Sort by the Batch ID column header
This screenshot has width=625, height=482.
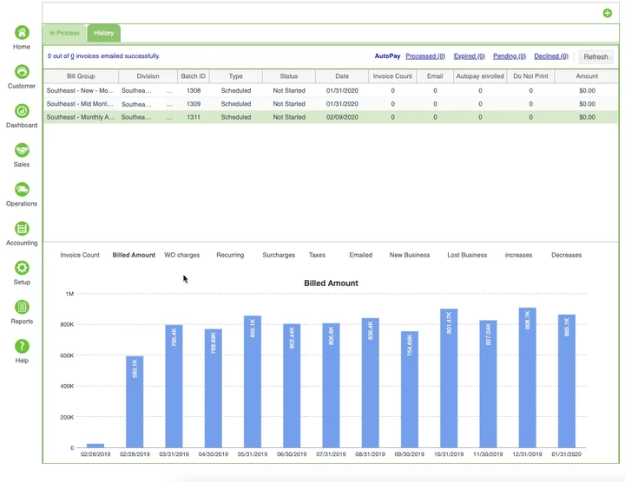(x=193, y=76)
